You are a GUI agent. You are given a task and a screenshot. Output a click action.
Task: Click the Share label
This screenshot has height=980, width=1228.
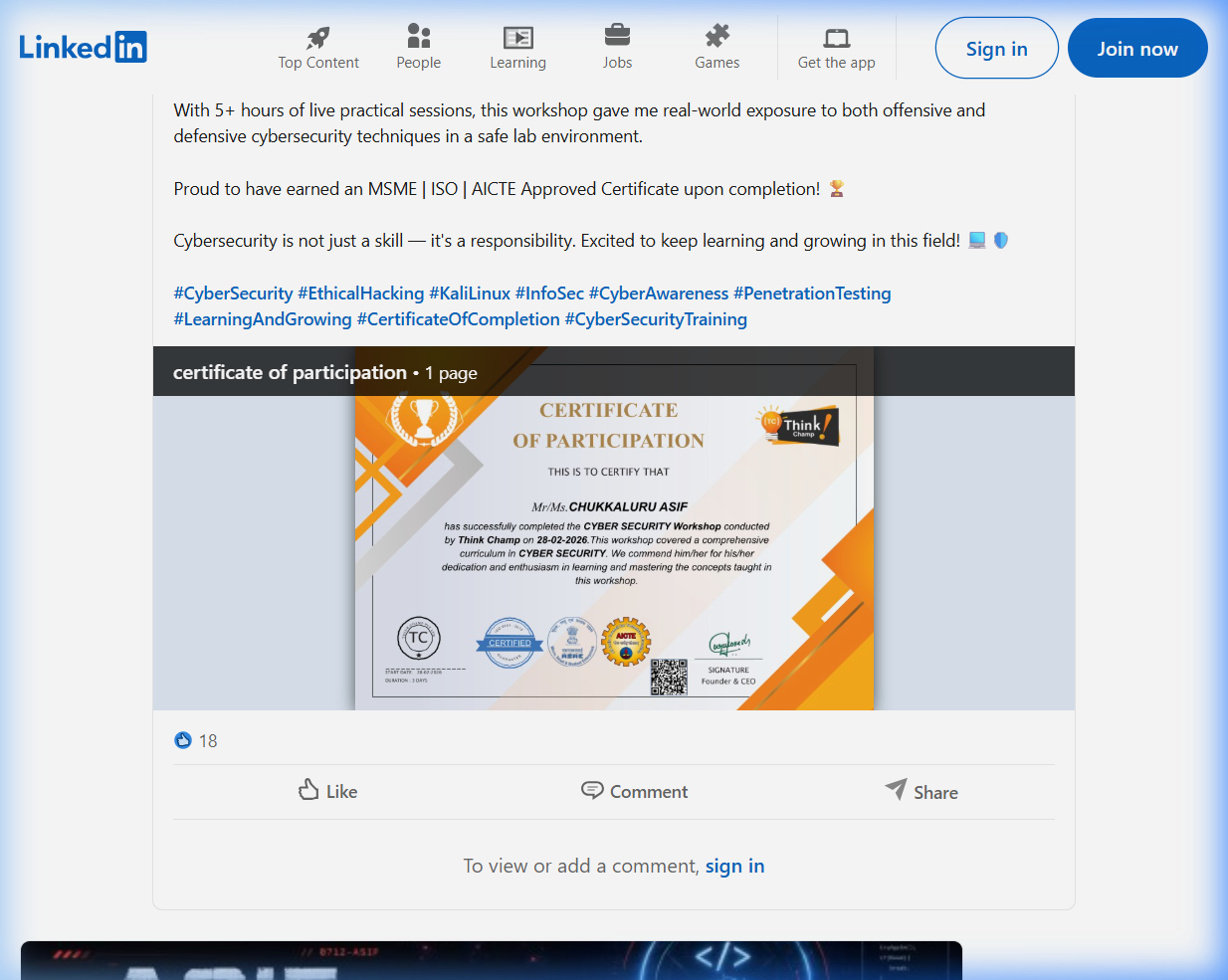[x=936, y=793]
